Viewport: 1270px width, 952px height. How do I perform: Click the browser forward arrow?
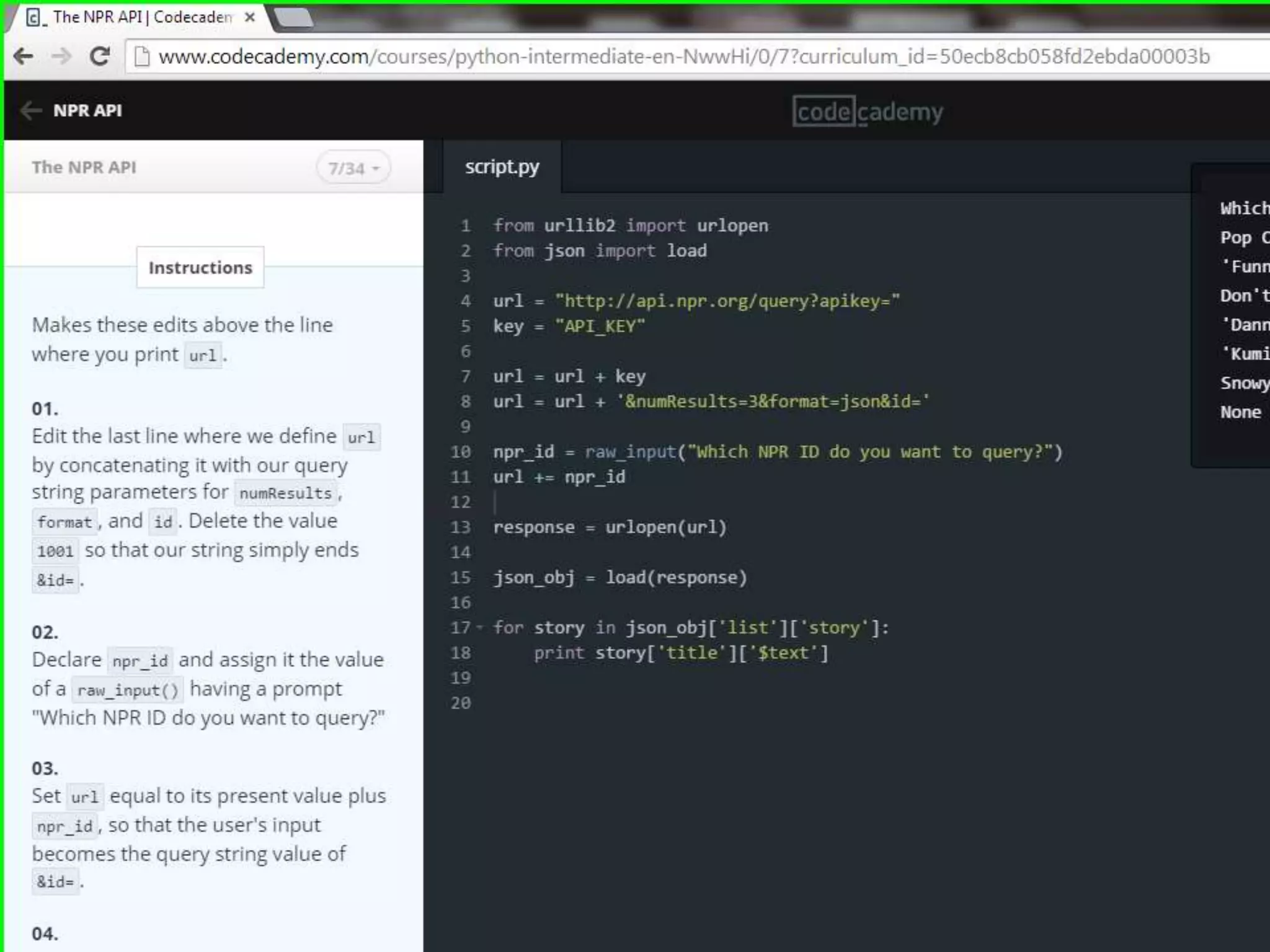click(61, 56)
